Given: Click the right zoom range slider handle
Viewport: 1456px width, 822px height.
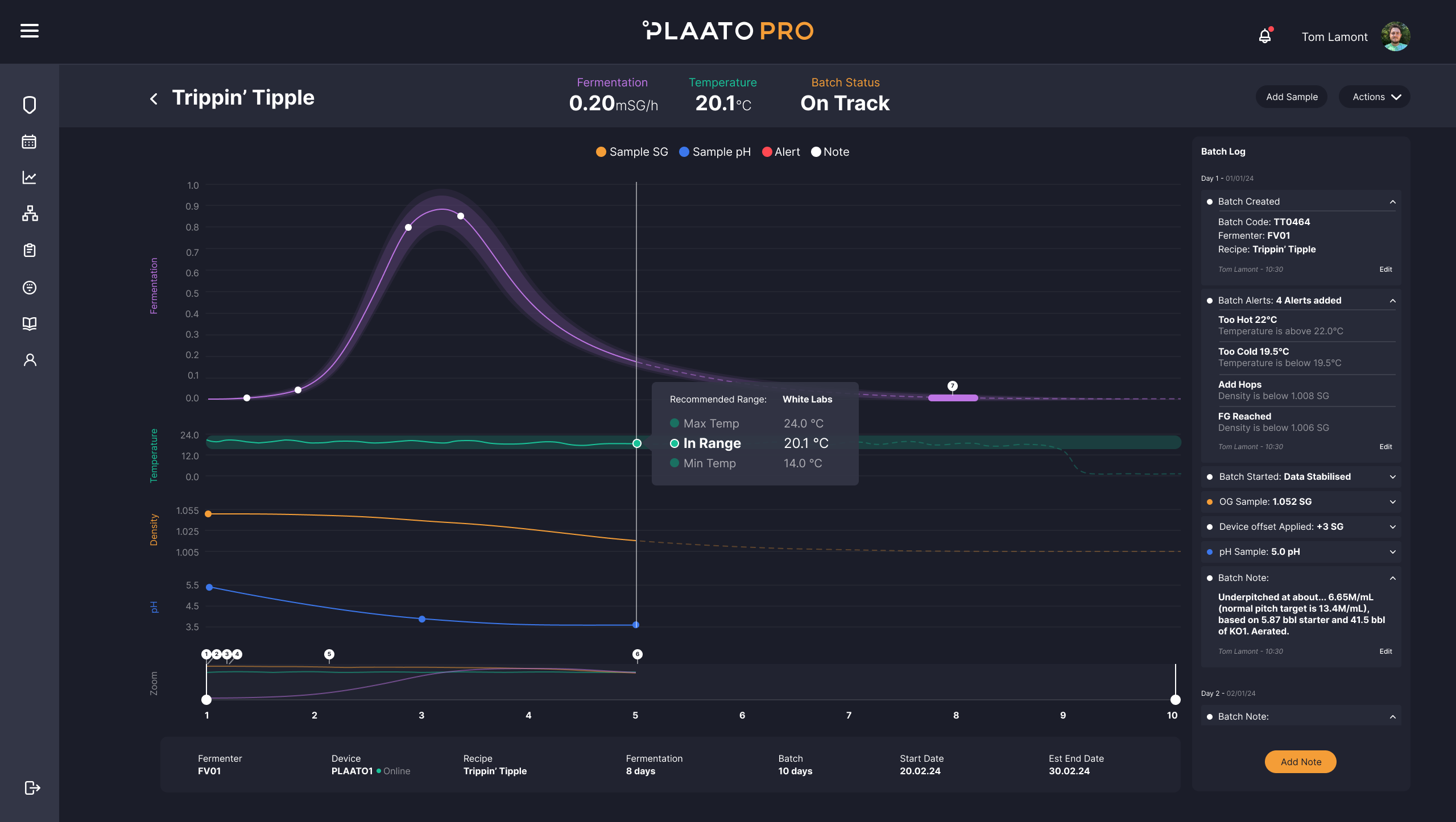Looking at the screenshot, I should point(1175,700).
